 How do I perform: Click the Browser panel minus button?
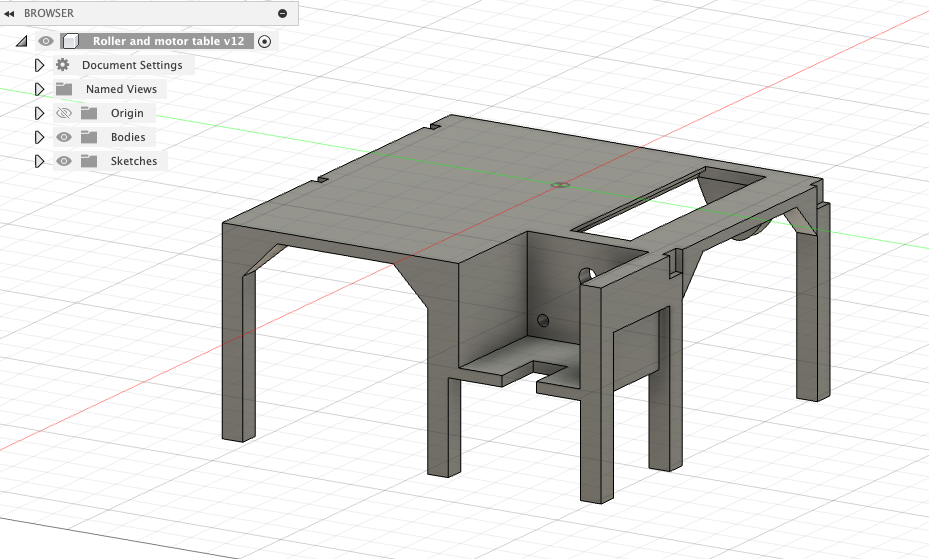point(283,13)
